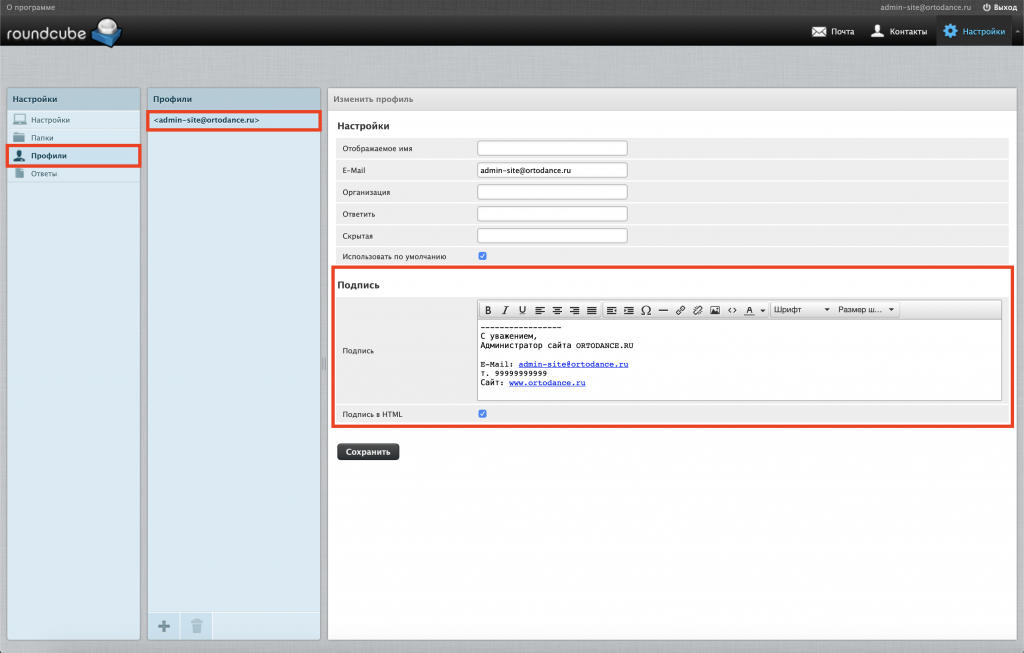Open source code view icon

[x=732, y=310]
